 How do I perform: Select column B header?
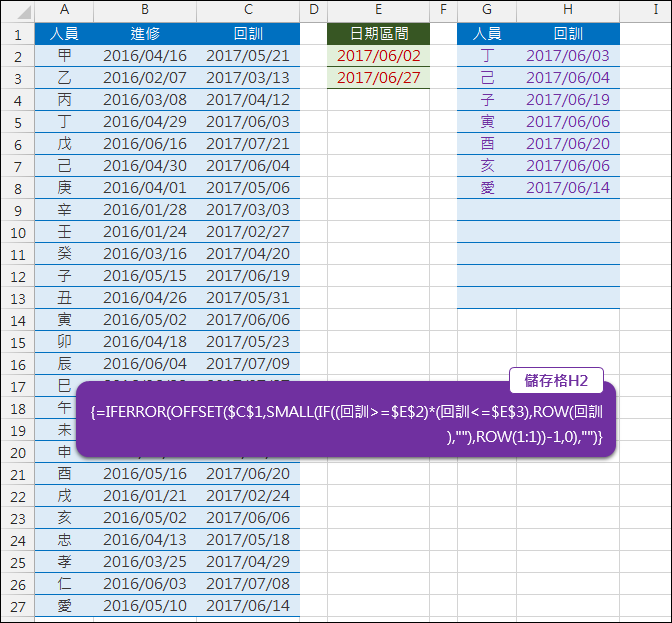145,10
